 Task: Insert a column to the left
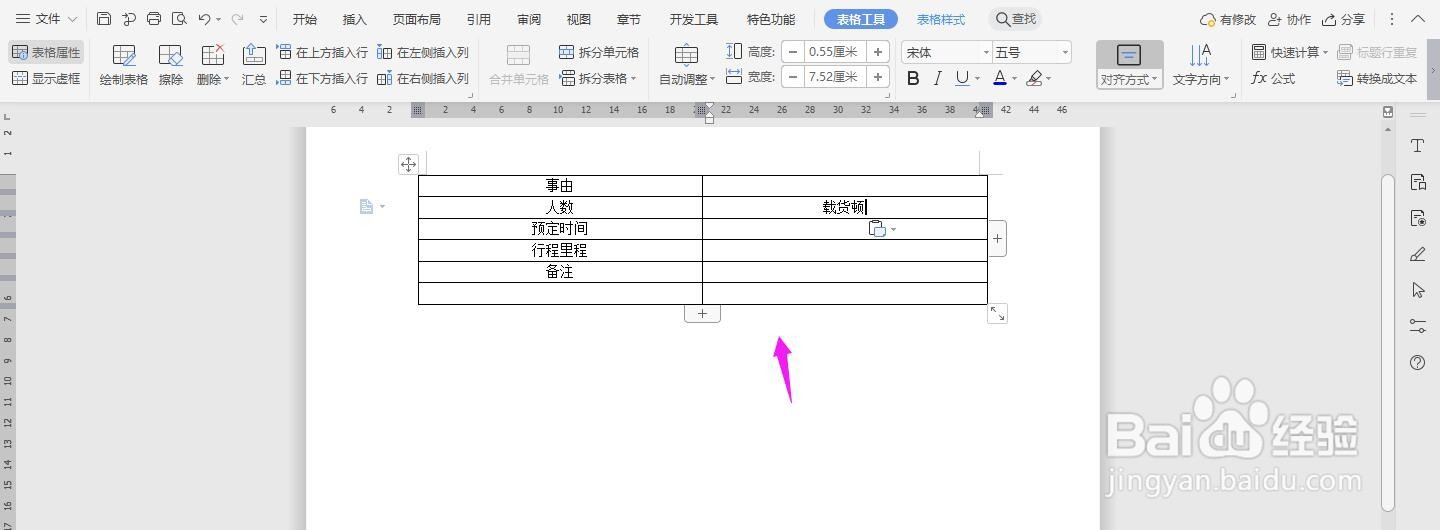click(423, 52)
